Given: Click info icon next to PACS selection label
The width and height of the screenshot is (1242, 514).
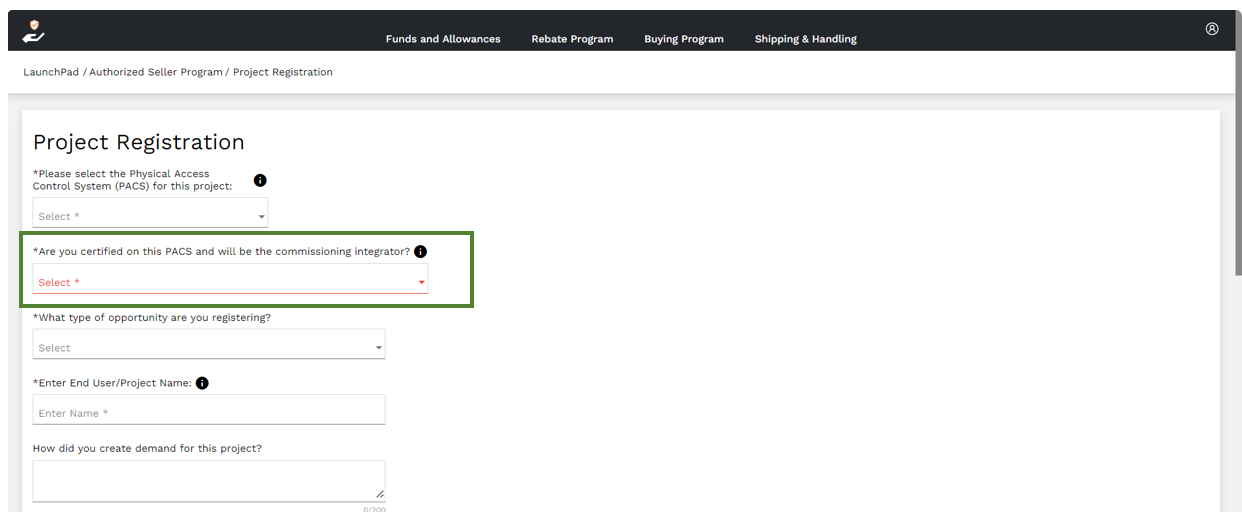Looking at the screenshot, I should click(x=260, y=181).
